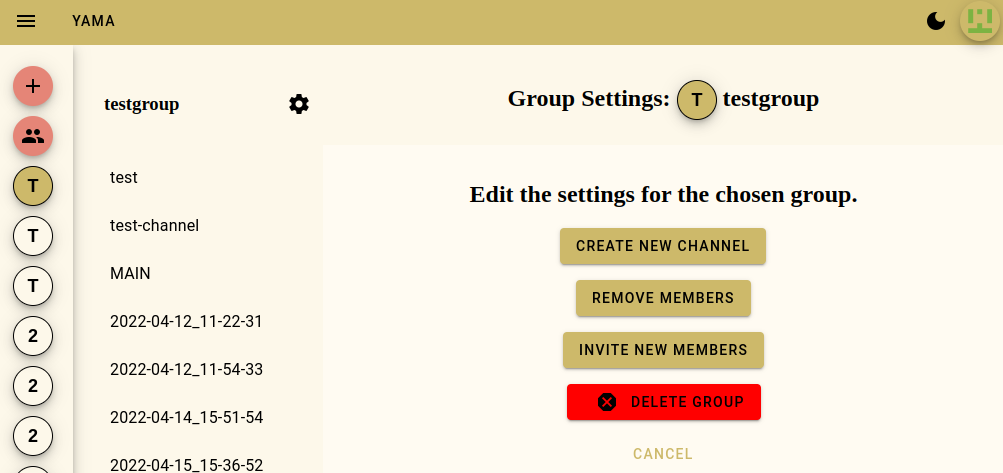Open testgroup settings gear icon
This screenshot has height=473, width=1003.
pyautogui.click(x=299, y=104)
